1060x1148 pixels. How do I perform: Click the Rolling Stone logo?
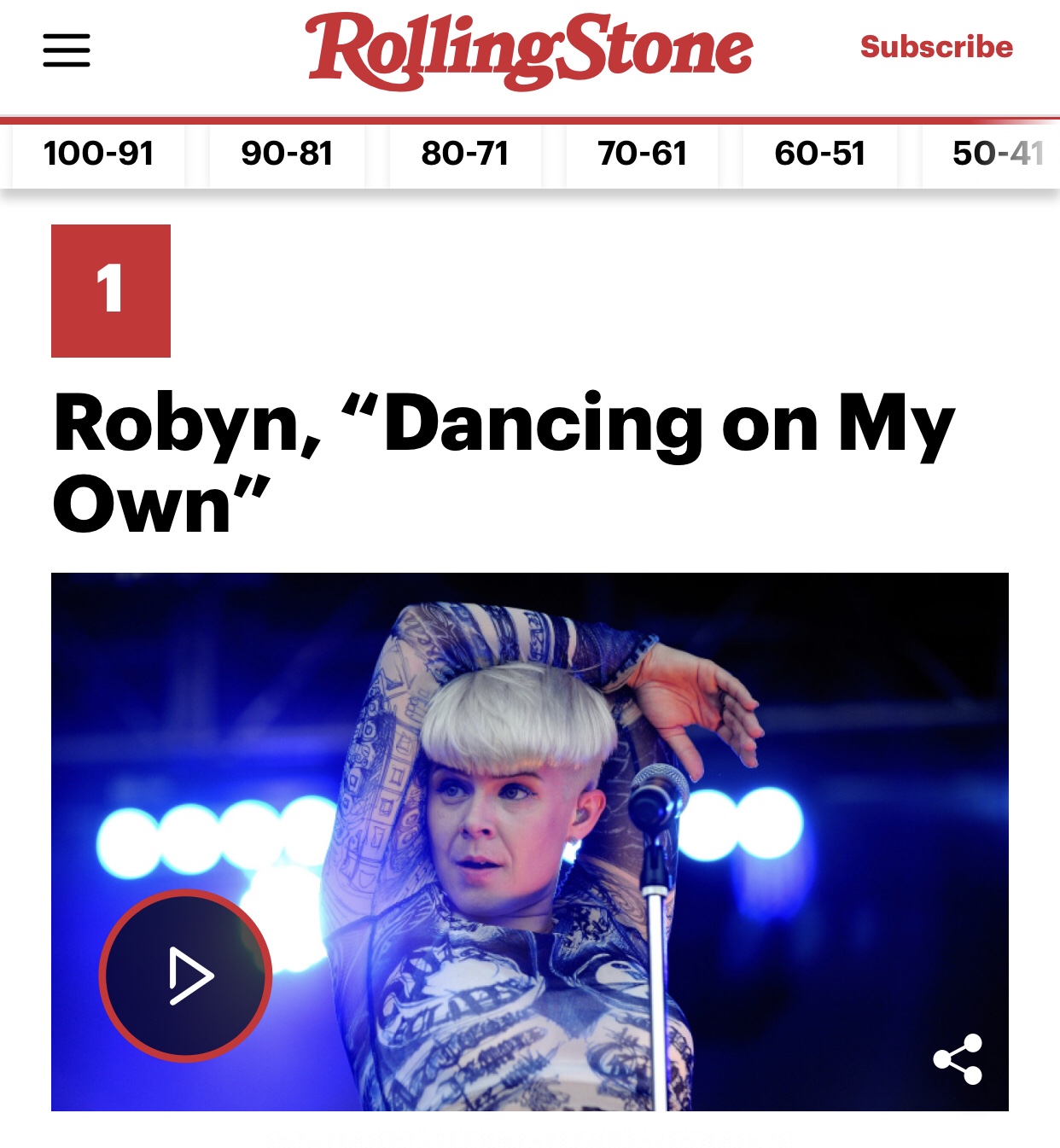tap(529, 50)
